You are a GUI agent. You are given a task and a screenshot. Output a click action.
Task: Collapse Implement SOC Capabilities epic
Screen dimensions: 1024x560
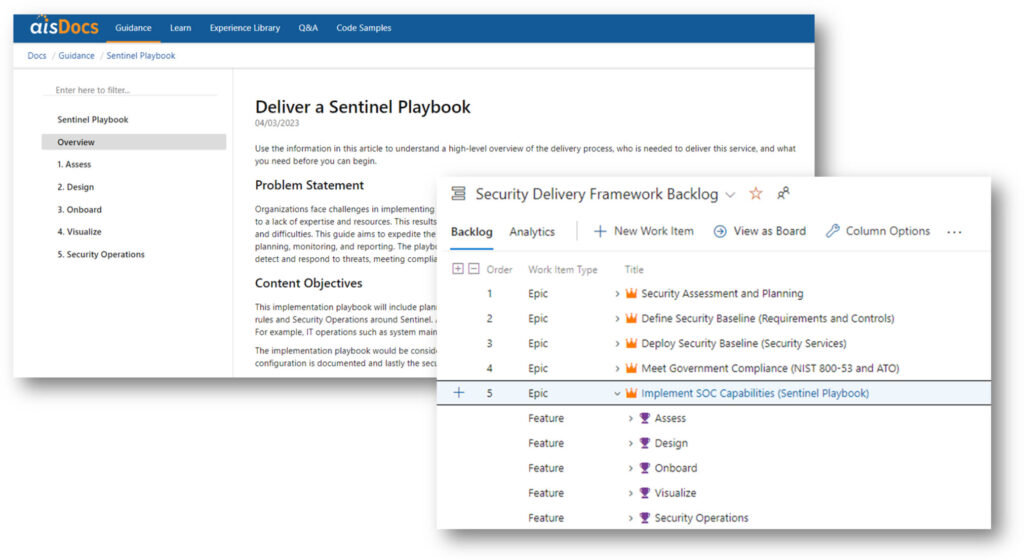coord(617,393)
